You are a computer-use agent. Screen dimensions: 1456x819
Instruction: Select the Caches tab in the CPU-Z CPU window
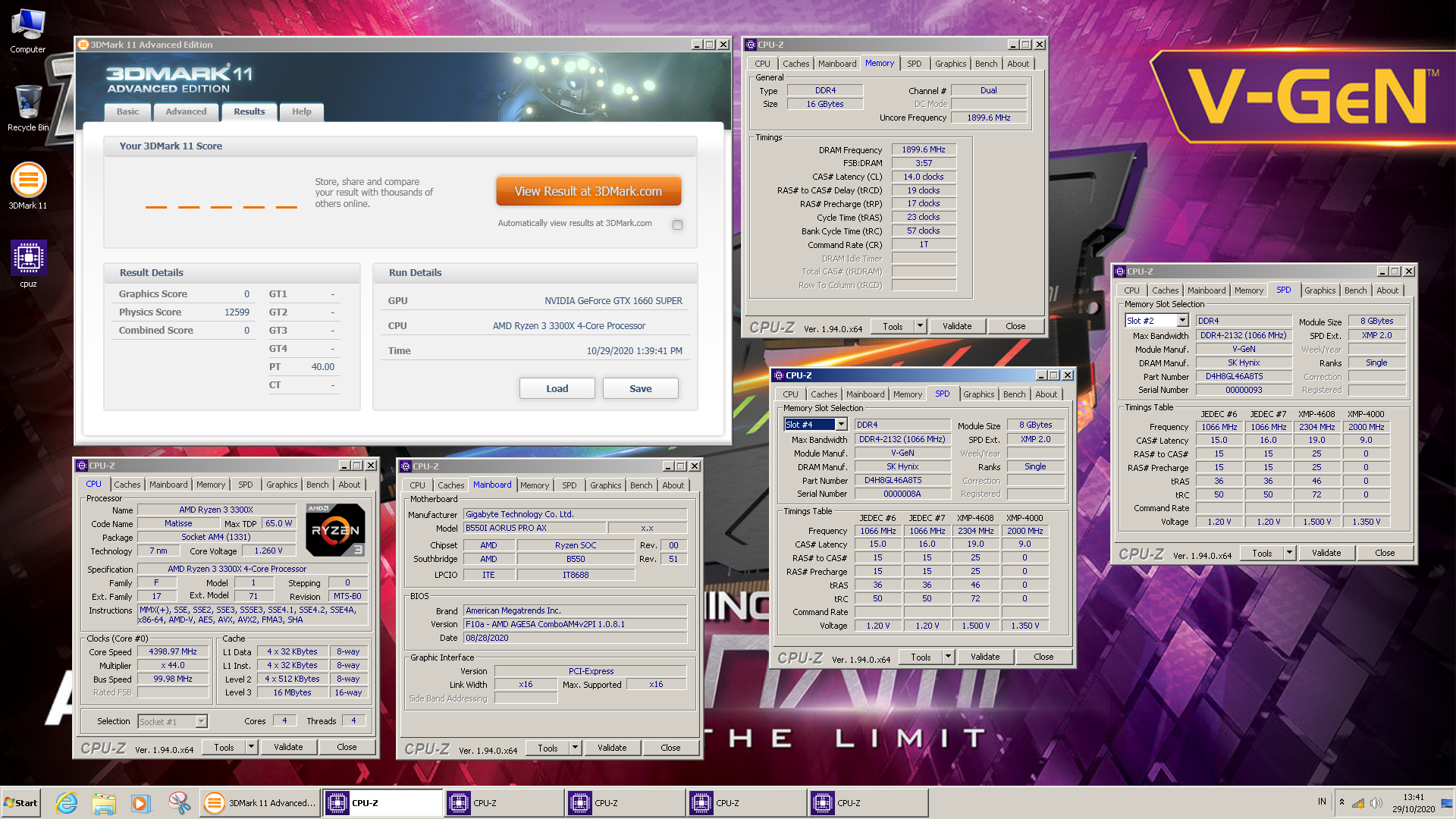tap(127, 485)
